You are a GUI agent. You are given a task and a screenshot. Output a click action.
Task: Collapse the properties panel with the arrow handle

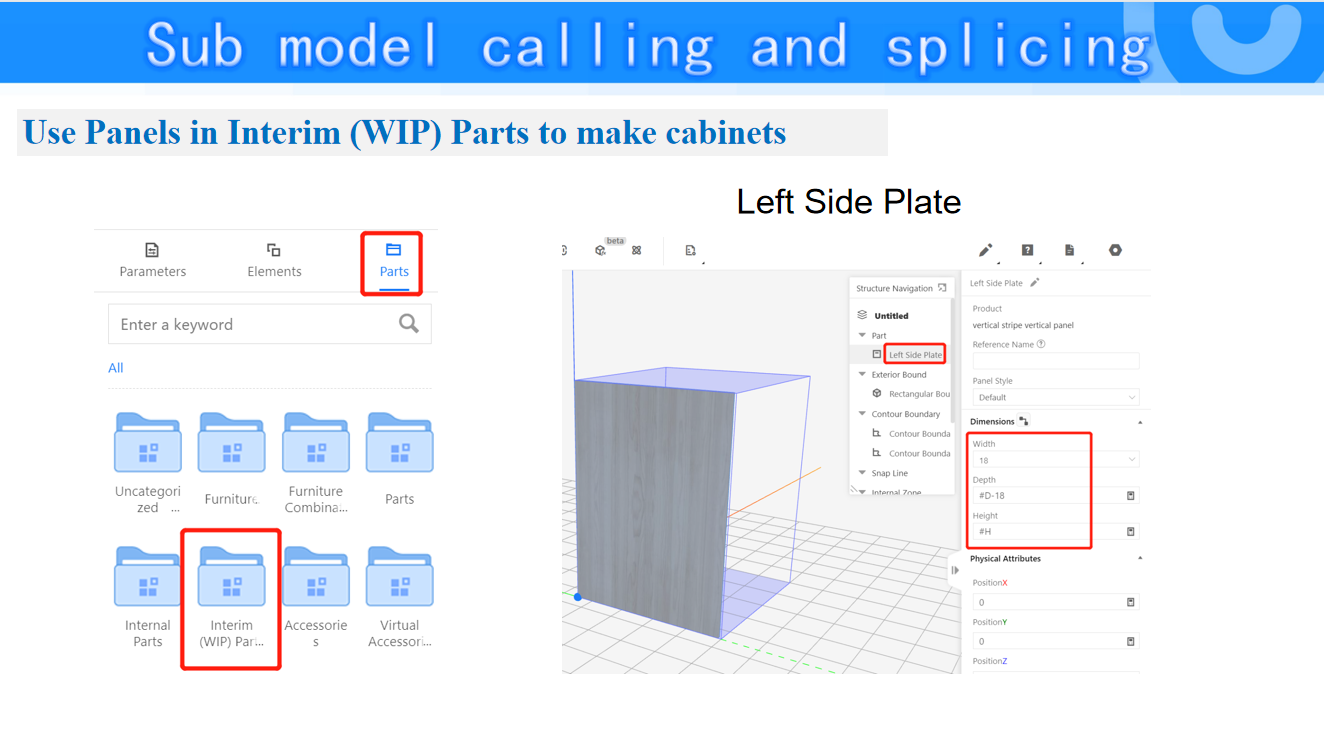click(x=955, y=570)
